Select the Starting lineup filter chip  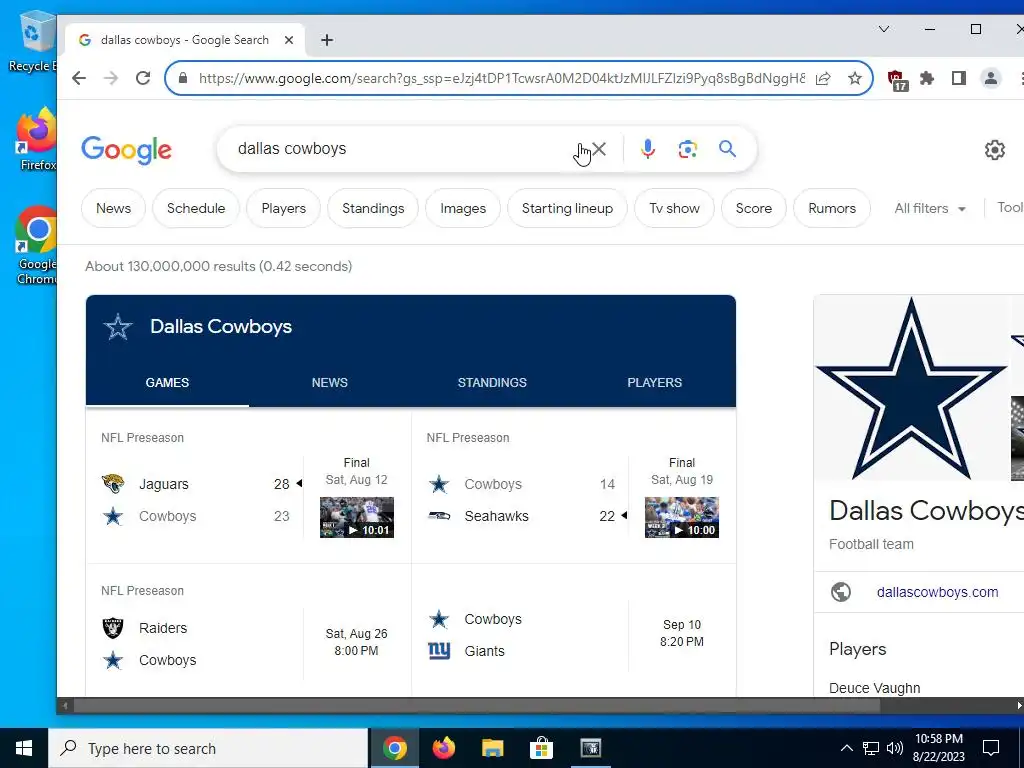pos(567,208)
